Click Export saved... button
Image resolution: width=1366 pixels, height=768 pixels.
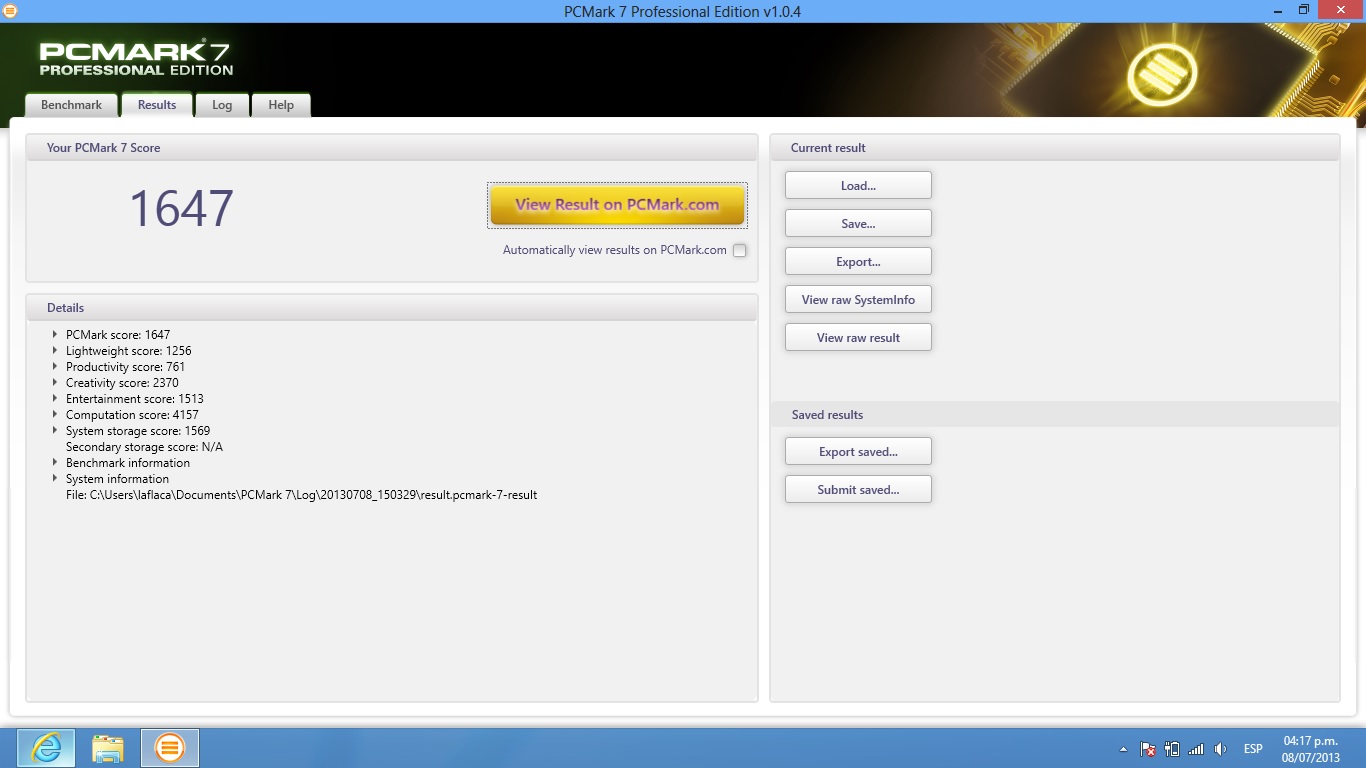[858, 451]
